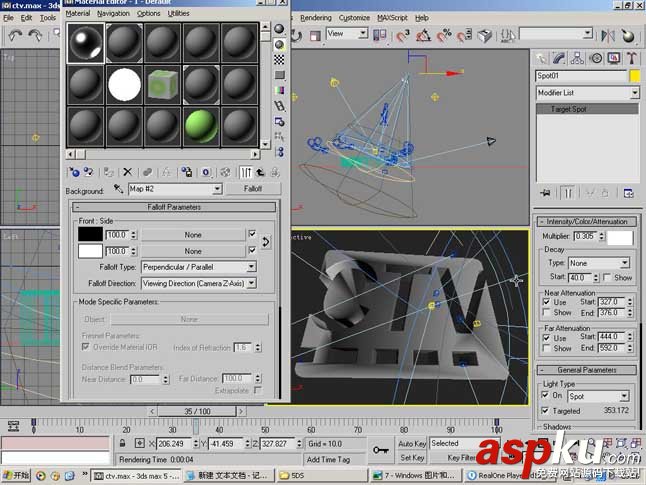Click Material Effects Channel icon
646x485 pixels.
(x=206, y=172)
